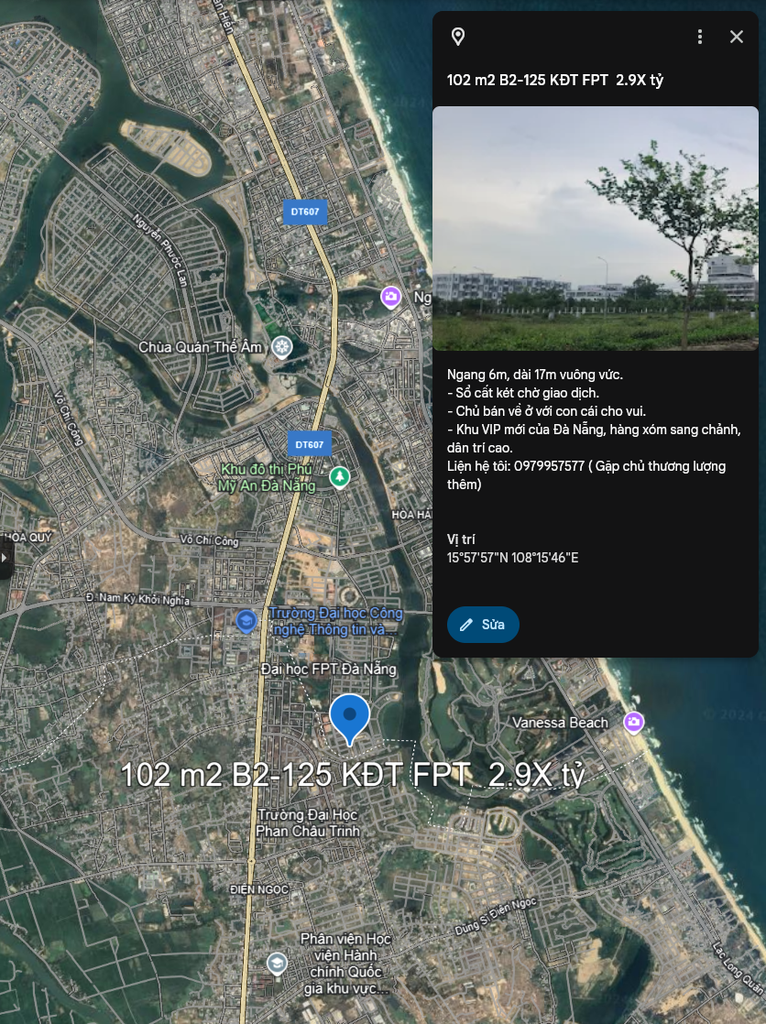The height and width of the screenshot is (1024, 766).
Task: Click the Phân viện Học viện school icon
Action: tap(277, 963)
